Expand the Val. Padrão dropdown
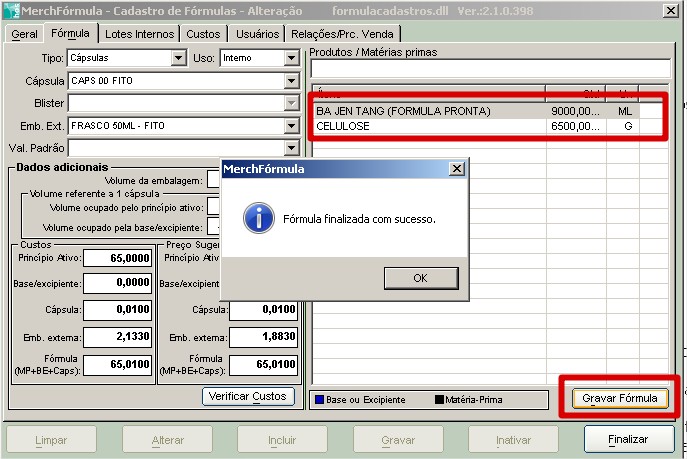This screenshot has height=459, width=687. coord(291,148)
